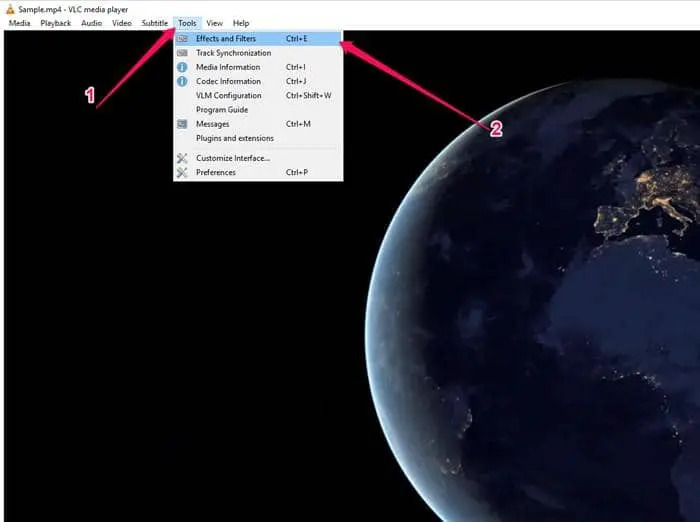Click the Media Information info icon

(x=182, y=67)
